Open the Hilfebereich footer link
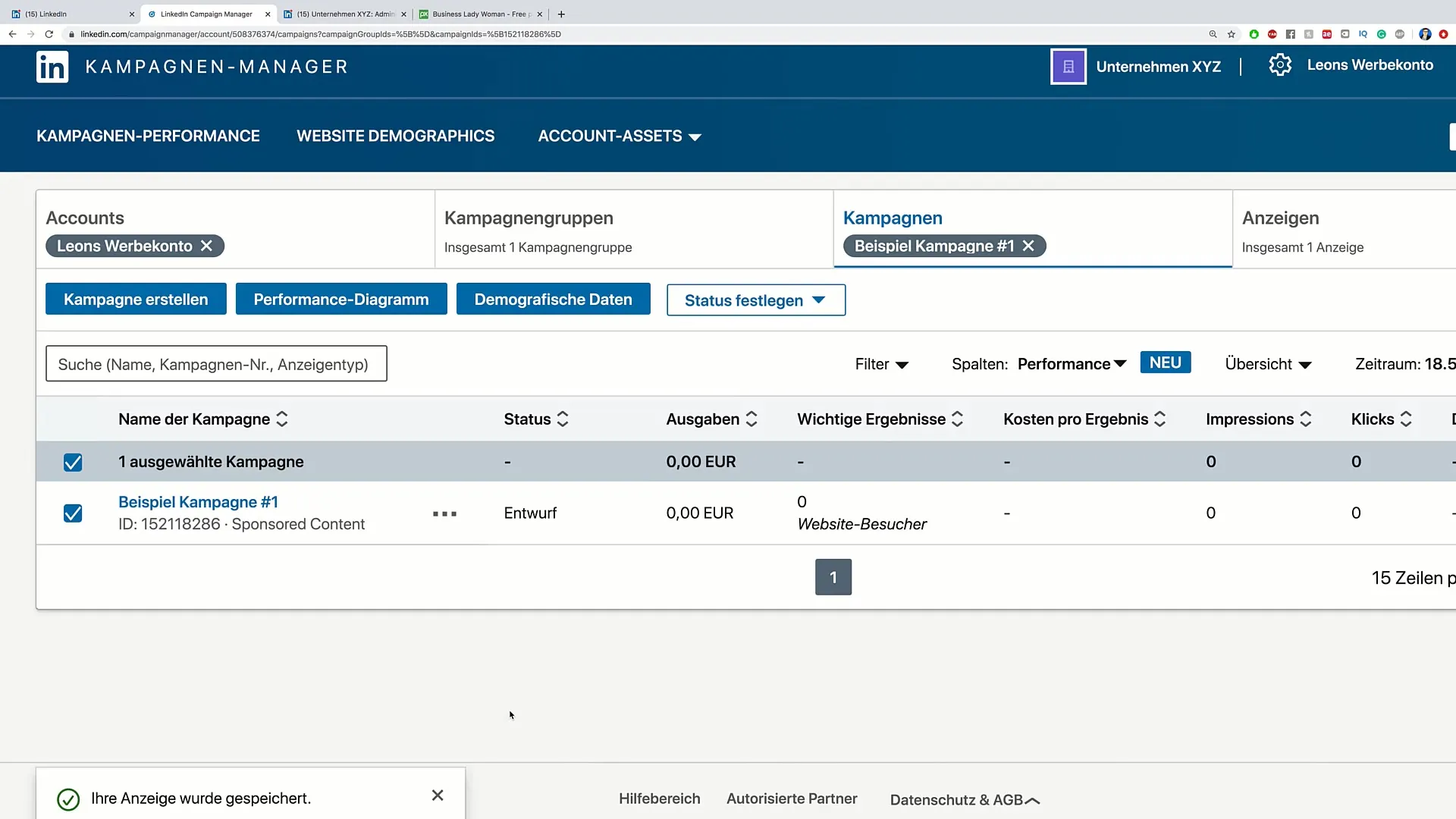1456x819 pixels. pos(659,799)
